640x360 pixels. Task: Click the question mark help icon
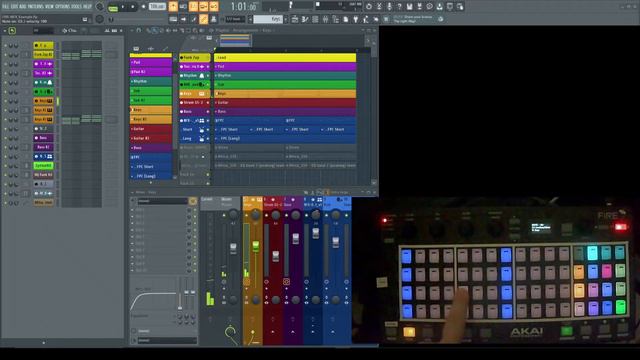[399, 7]
